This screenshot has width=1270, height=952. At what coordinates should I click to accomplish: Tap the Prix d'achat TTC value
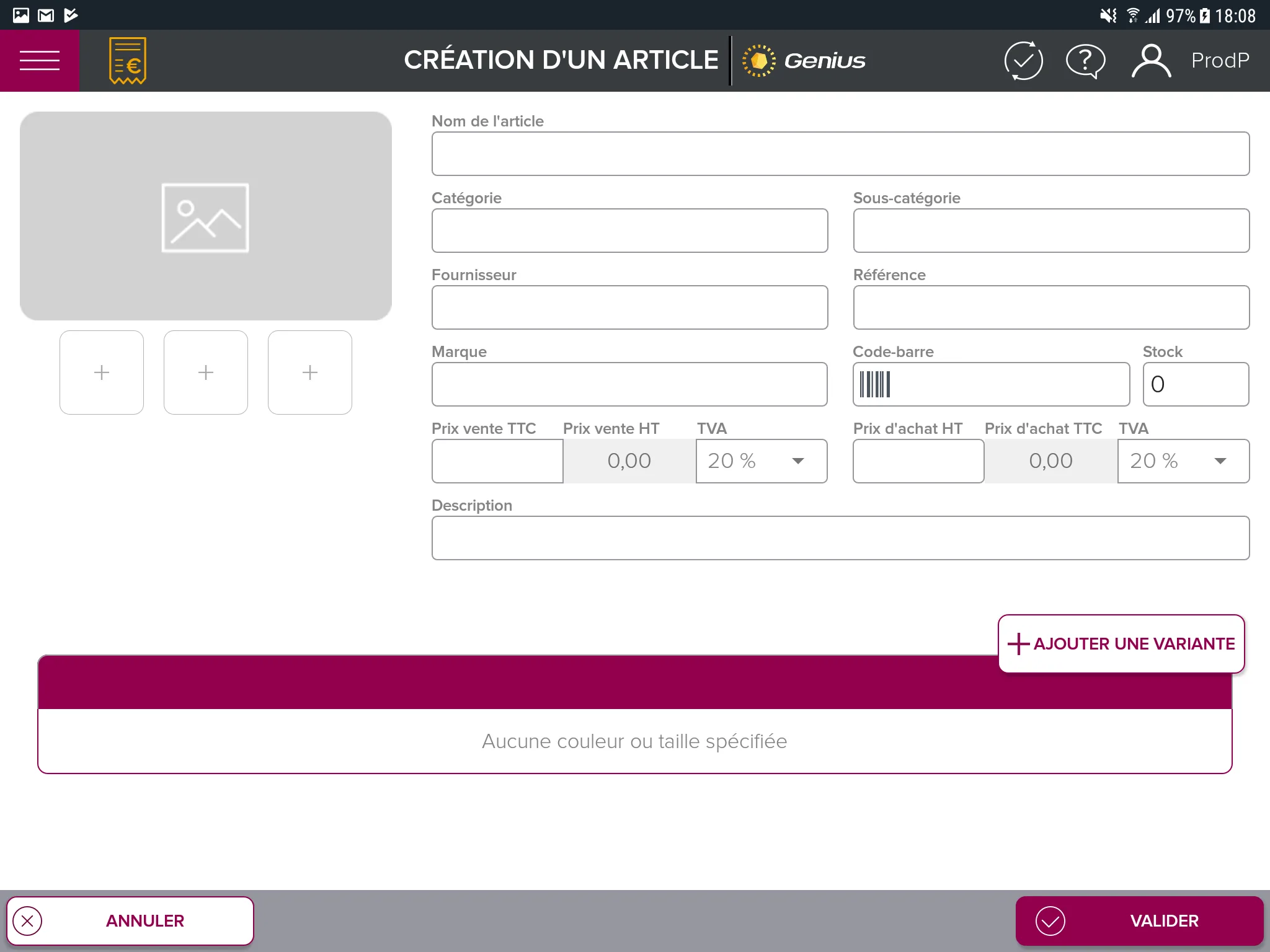point(1051,461)
